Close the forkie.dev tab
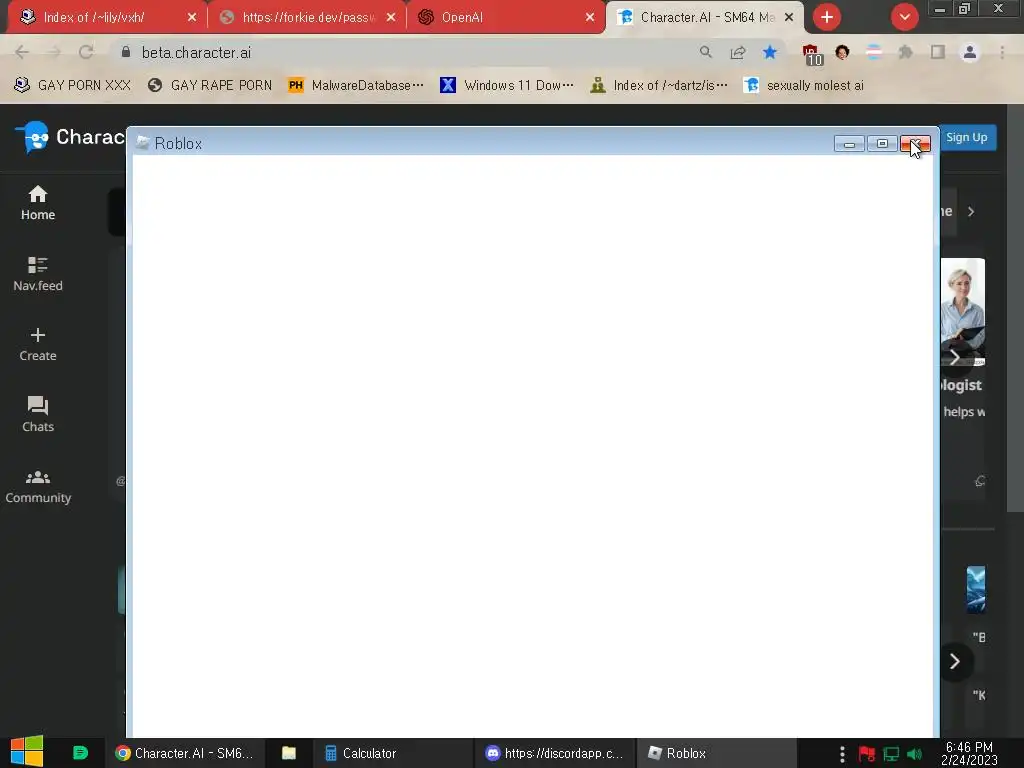1024x768 pixels. pos(391,18)
